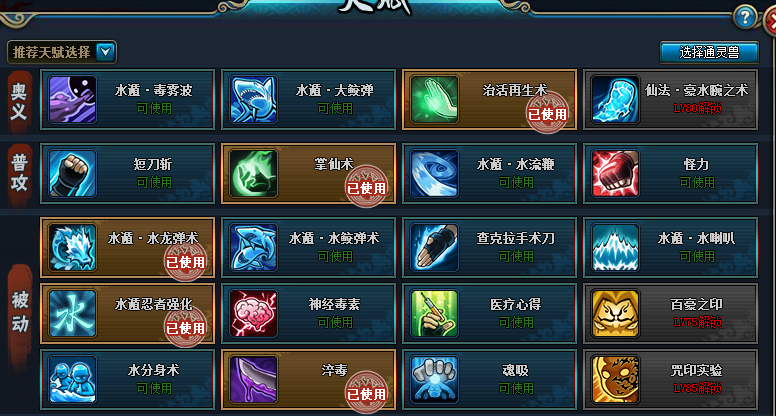
Task: Click the 水遁·水喇叭 water spikes icon
Action: pyautogui.click(x=615, y=247)
